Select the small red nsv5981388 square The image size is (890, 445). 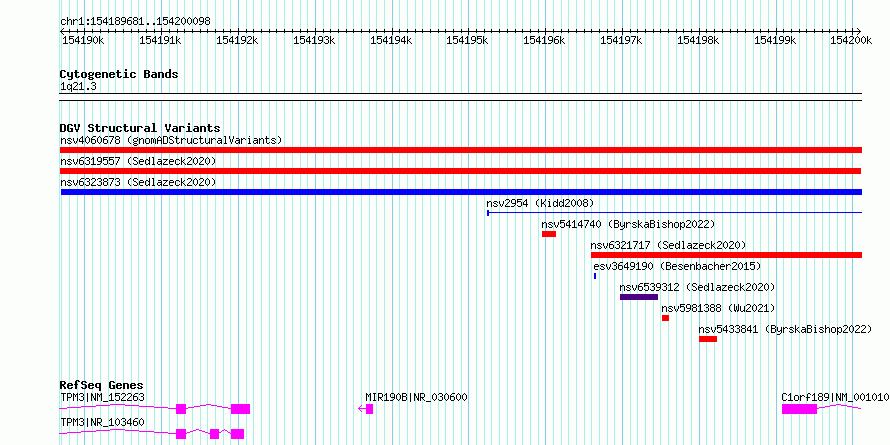pos(665,318)
